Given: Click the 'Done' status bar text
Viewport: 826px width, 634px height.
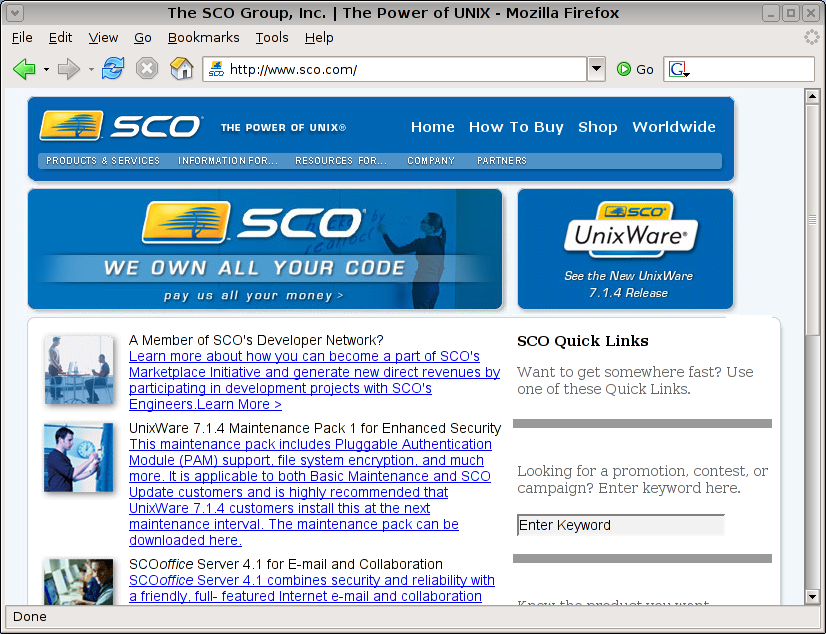Looking at the screenshot, I should coord(30,617).
